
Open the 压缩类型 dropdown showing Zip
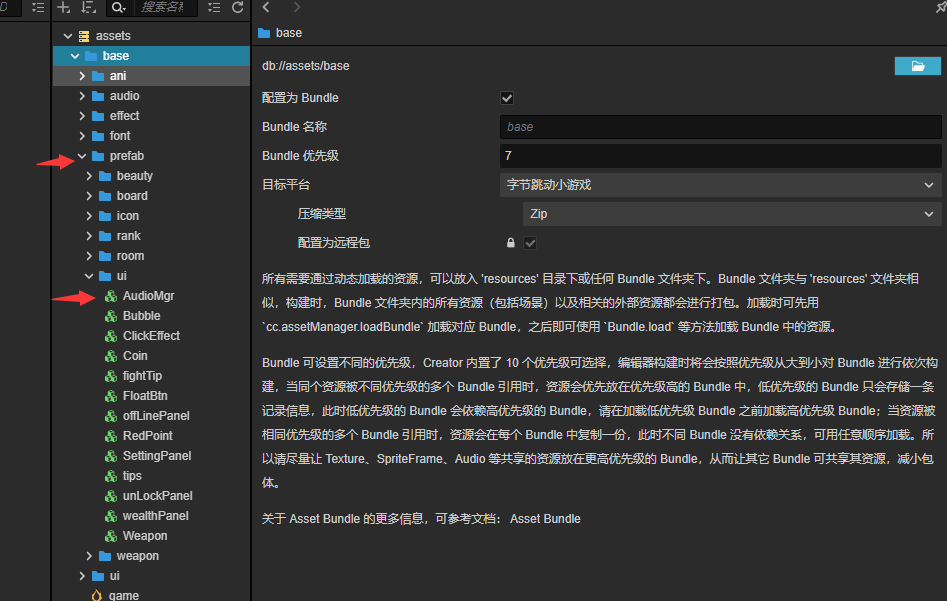(731, 214)
